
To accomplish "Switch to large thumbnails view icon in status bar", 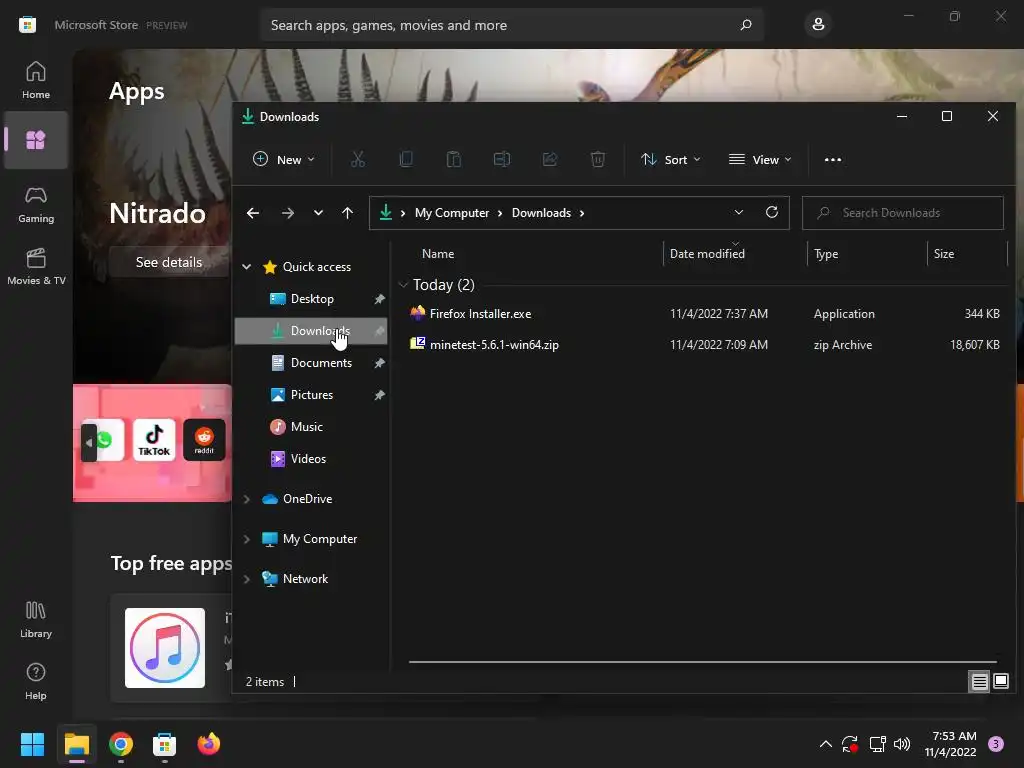I will [x=1001, y=681].
